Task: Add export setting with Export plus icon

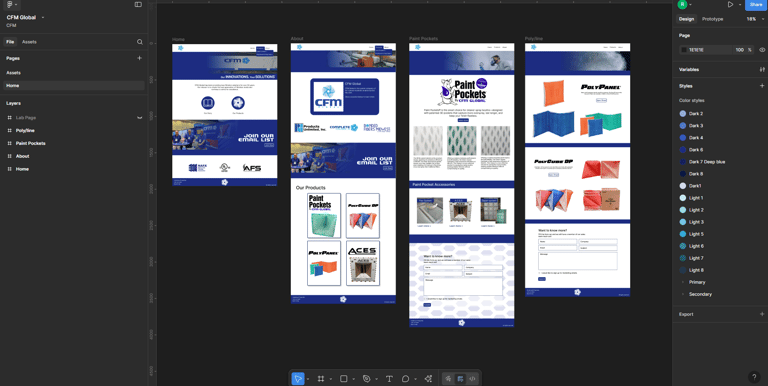Action: coord(762,314)
